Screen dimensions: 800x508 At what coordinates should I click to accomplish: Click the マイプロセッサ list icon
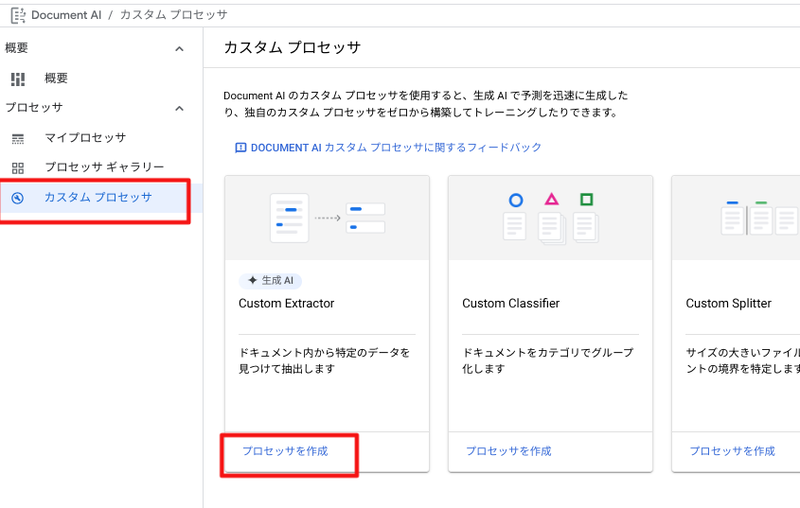point(18,139)
